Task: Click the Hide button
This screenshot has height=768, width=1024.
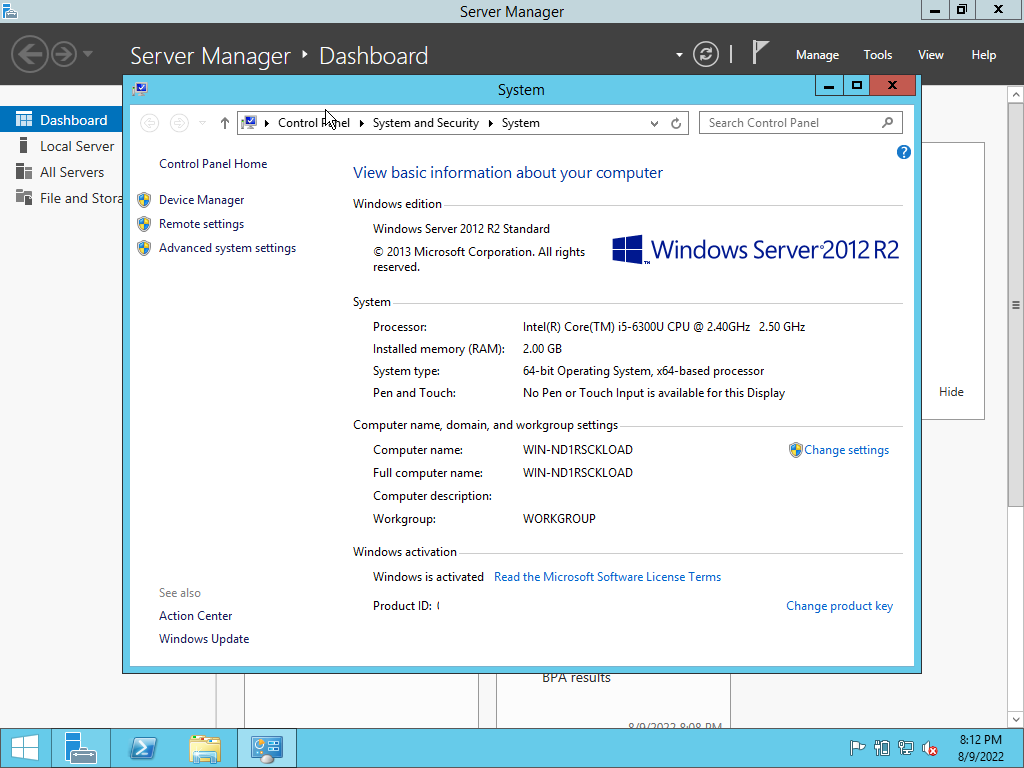Action: coord(951,391)
